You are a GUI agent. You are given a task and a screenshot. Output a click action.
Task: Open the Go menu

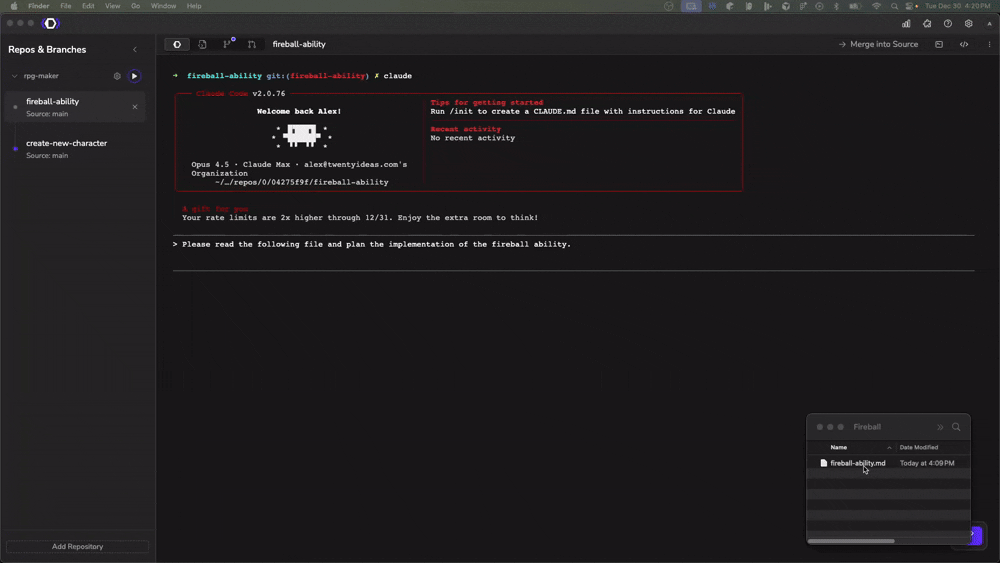pyautogui.click(x=135, y=6)
